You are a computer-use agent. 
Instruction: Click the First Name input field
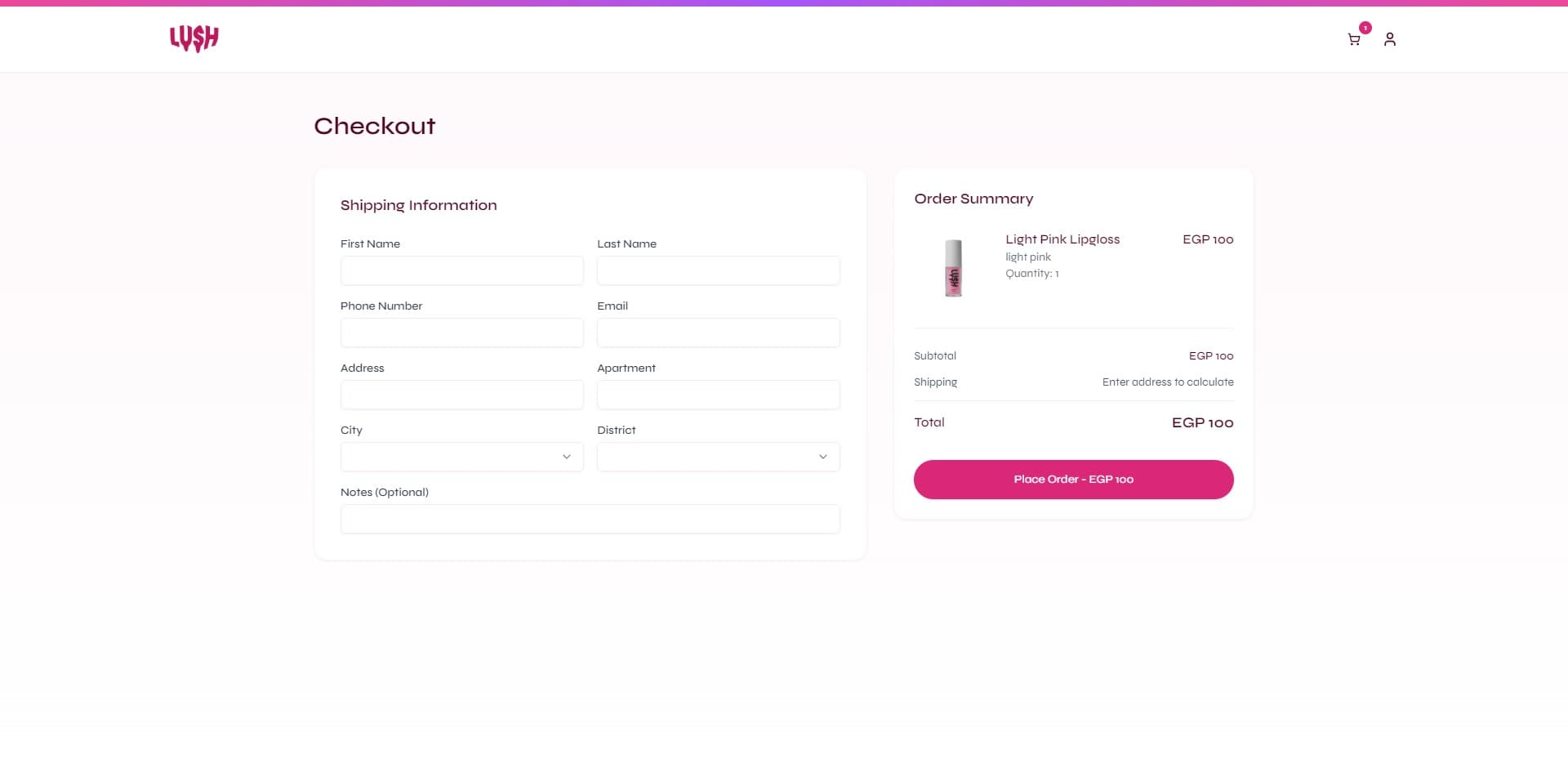461,270
